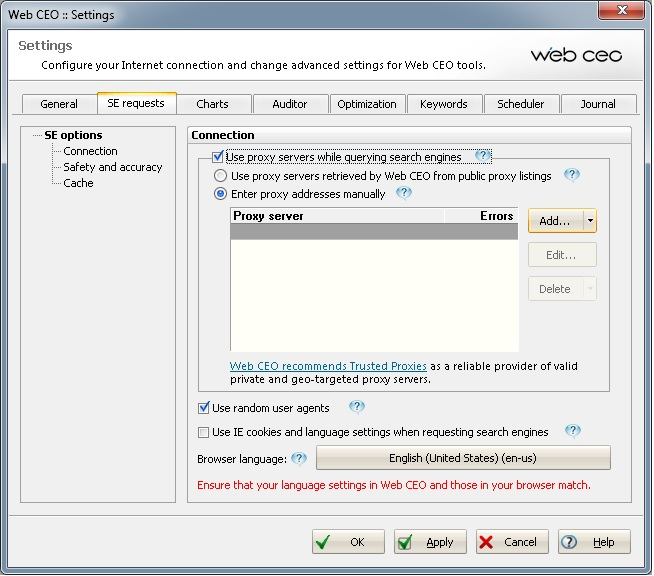
Task: Enable Use IE cookies and language settings
Action: point(204,432)
